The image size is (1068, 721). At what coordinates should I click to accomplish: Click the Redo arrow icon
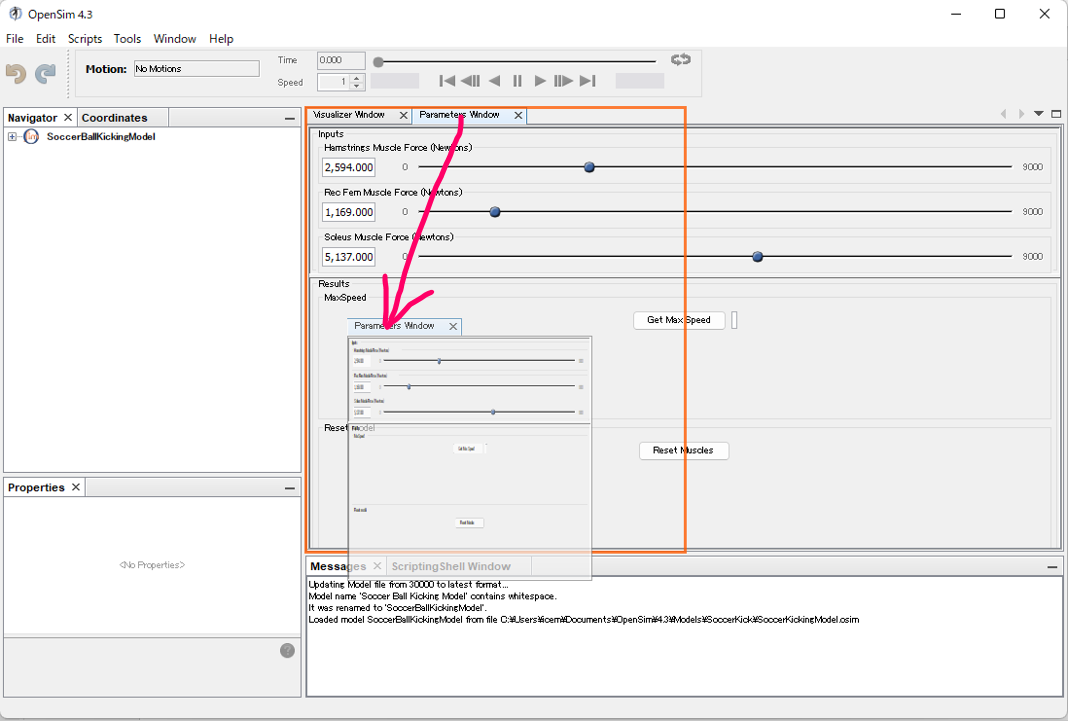tap(46, 74)
